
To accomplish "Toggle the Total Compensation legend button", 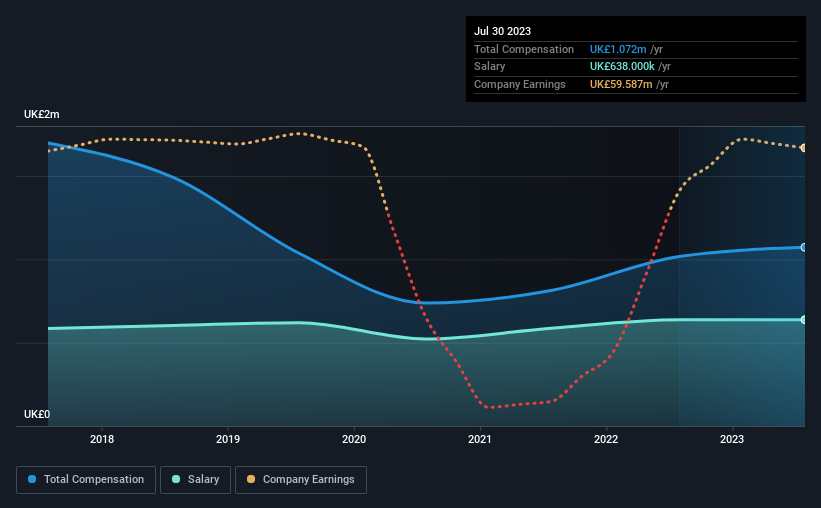I will 86,480.
